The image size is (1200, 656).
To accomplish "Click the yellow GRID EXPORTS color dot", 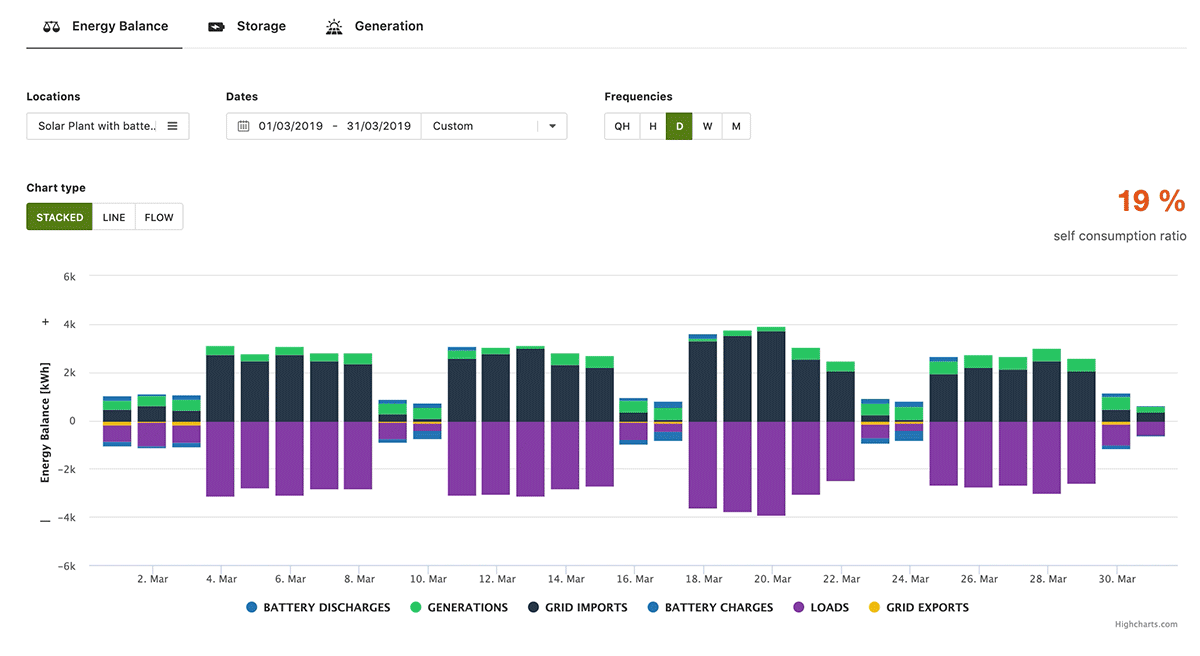I will coord(874,607).
